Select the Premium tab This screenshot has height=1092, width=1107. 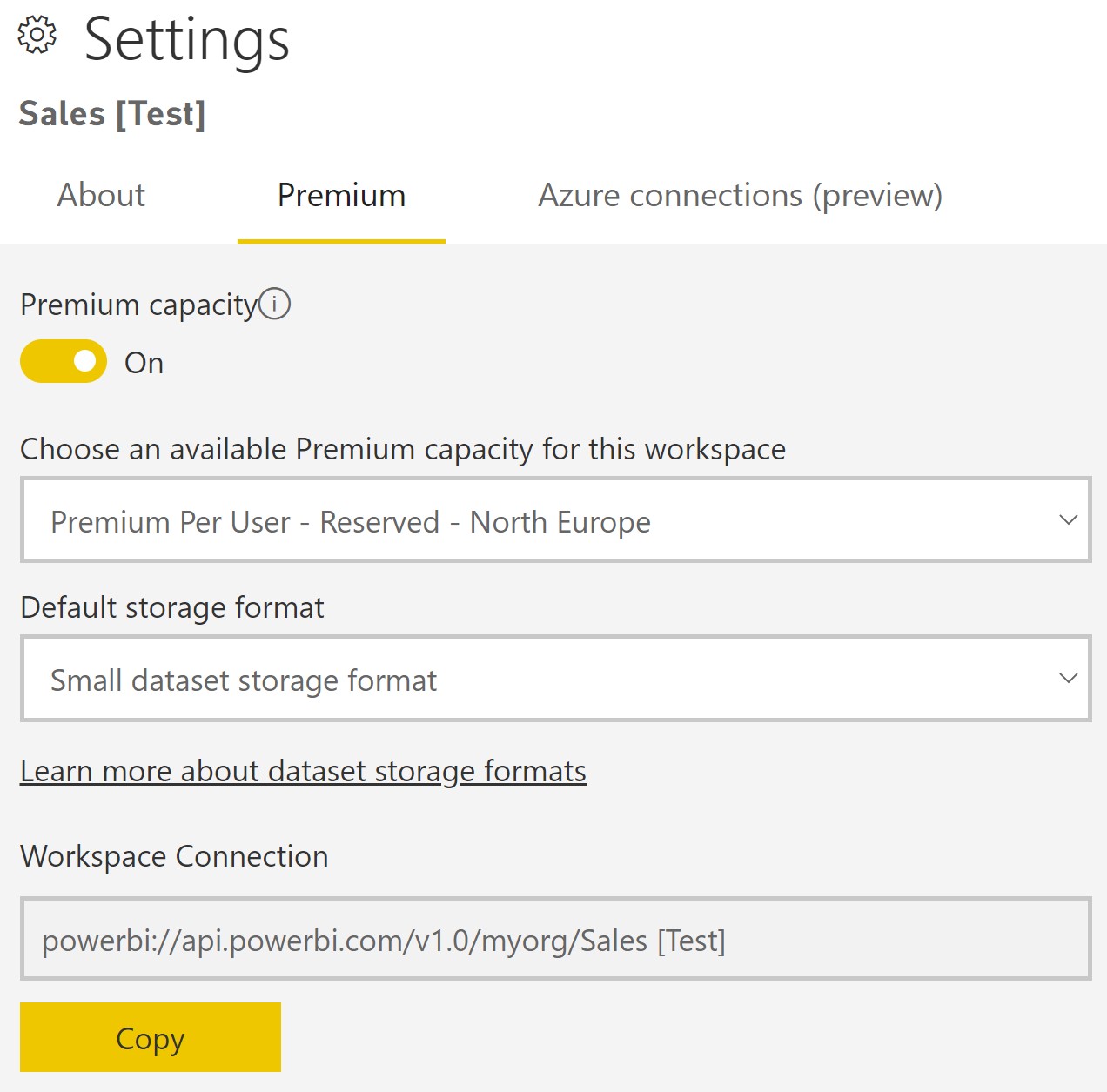[341, 195]
